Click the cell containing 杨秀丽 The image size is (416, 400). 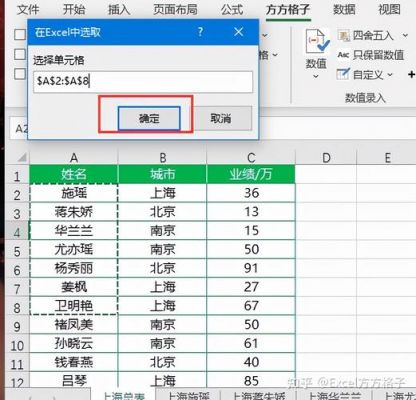tap(74, 268)
